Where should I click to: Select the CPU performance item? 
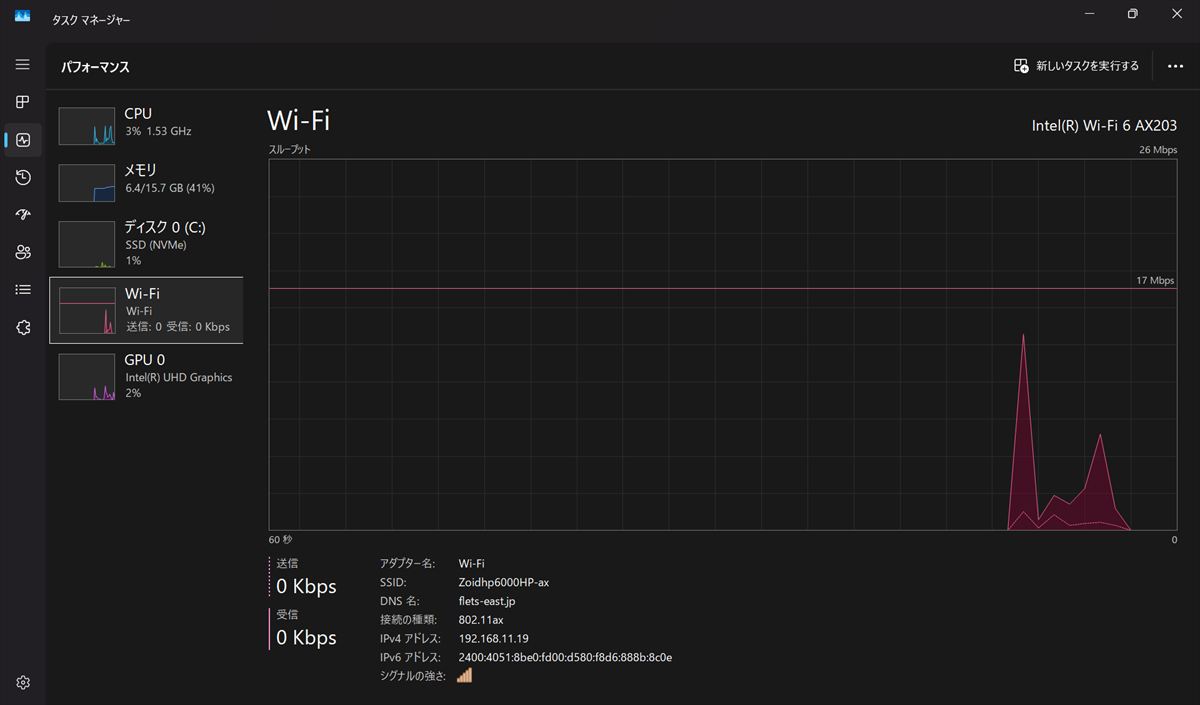[146, 125]
